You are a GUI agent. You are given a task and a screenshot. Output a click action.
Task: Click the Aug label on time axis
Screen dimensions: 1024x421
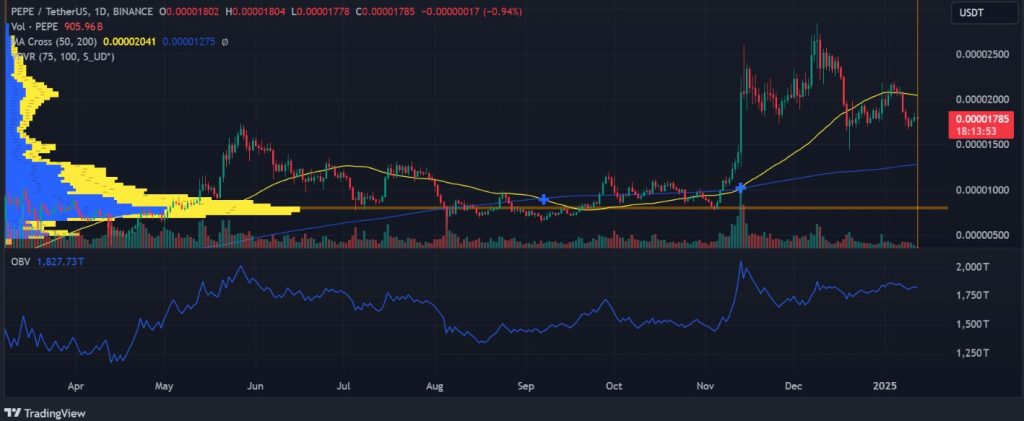pos(434,386)
